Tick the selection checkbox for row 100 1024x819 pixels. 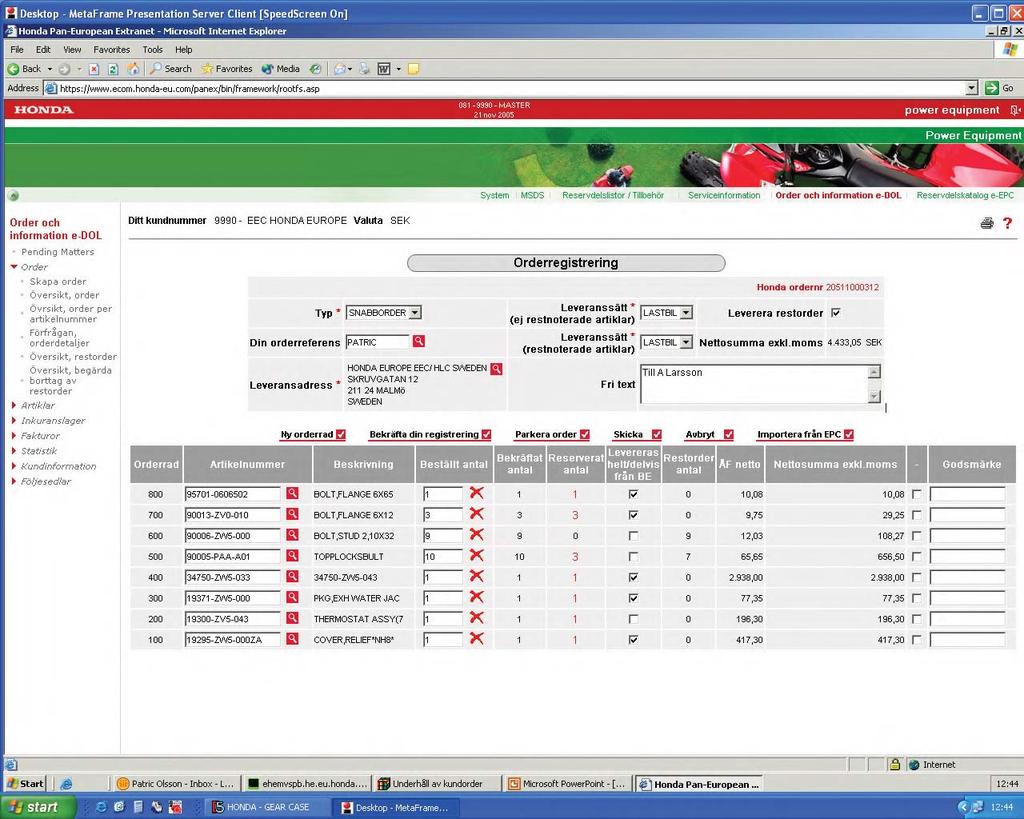click(917, 640)
